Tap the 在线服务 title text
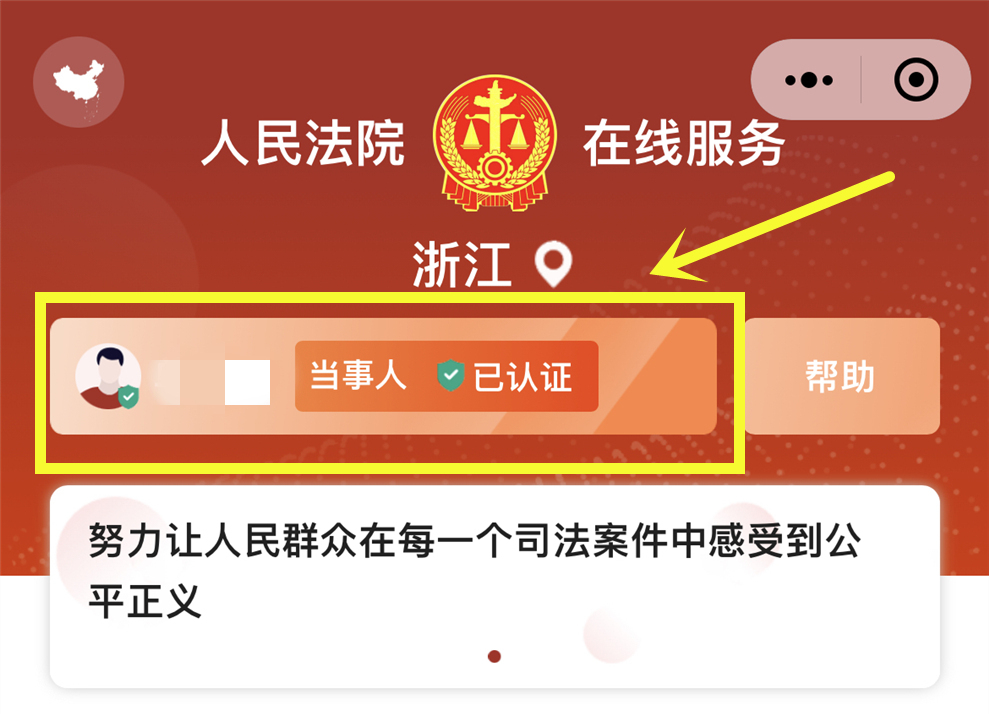The image size is (989, 714). (684, 144)
